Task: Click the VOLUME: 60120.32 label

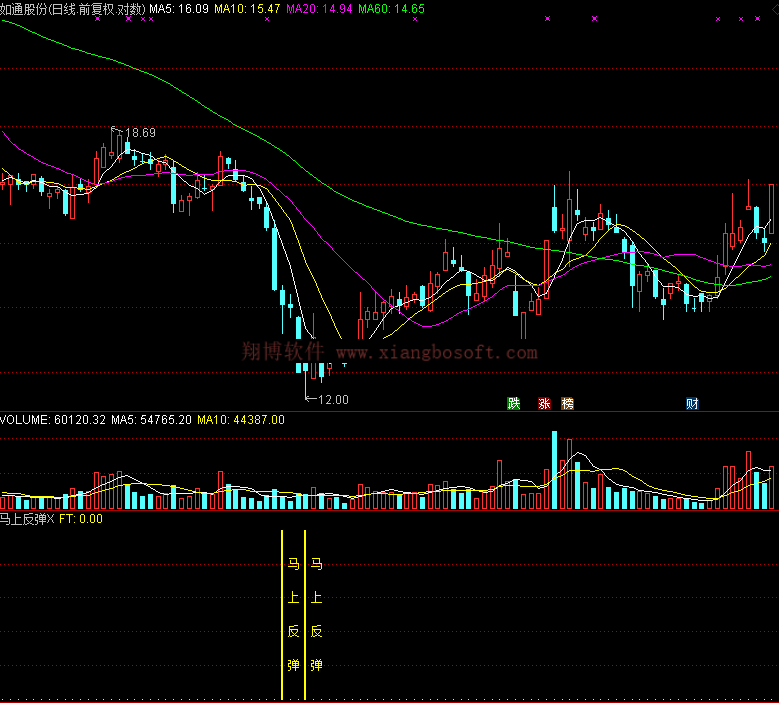Action: click(53, 420)
